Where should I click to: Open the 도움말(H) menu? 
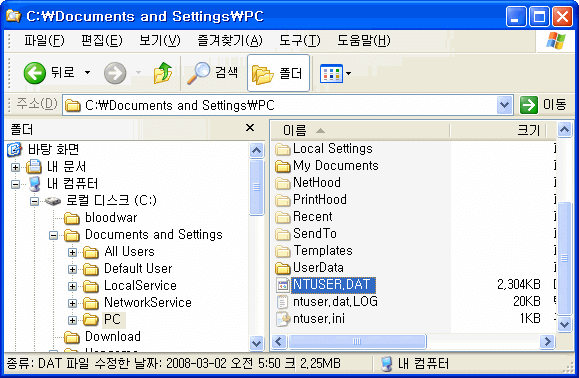pyautogui.click(x=364, y=40)
